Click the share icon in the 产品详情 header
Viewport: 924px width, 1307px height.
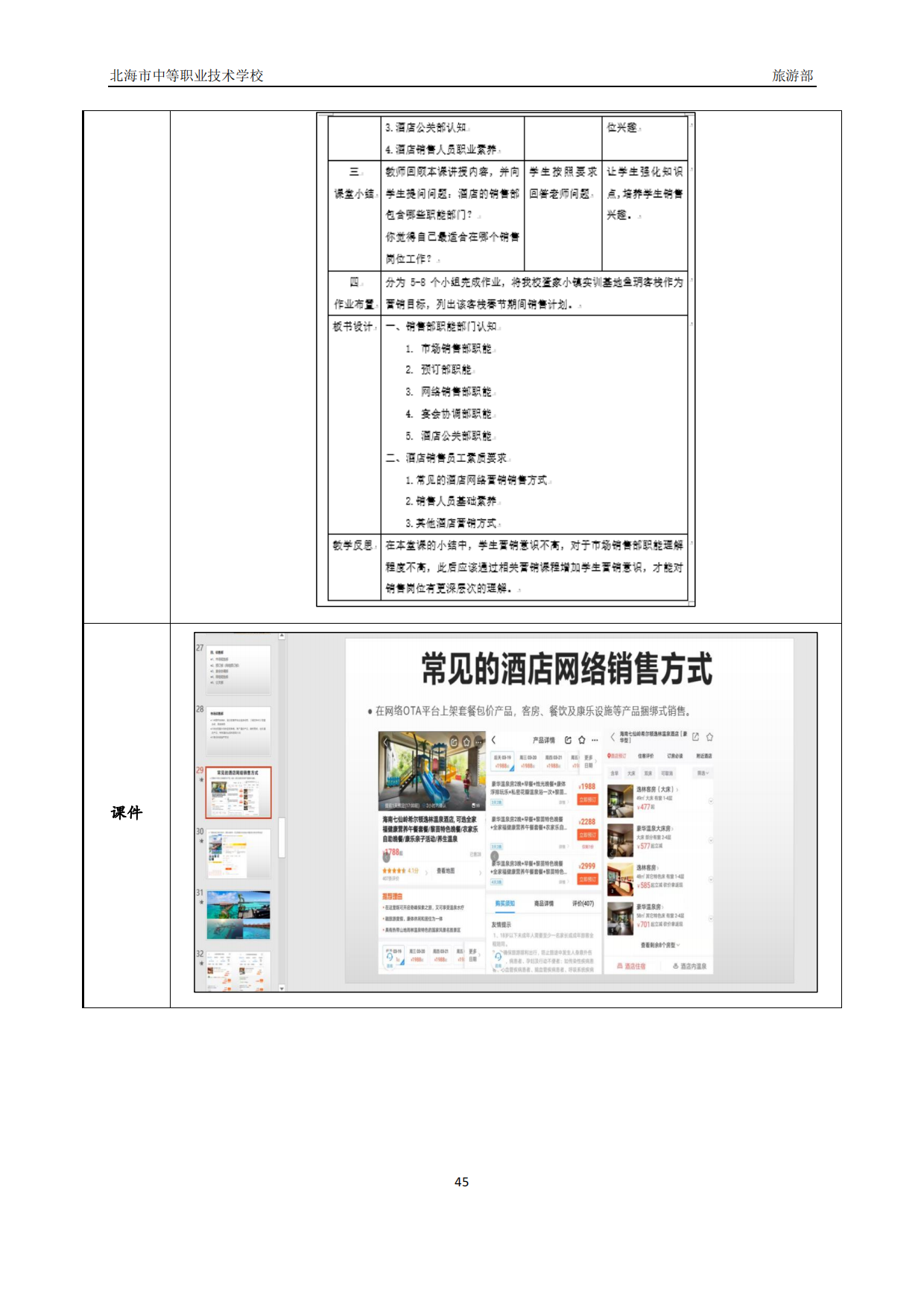568,740
